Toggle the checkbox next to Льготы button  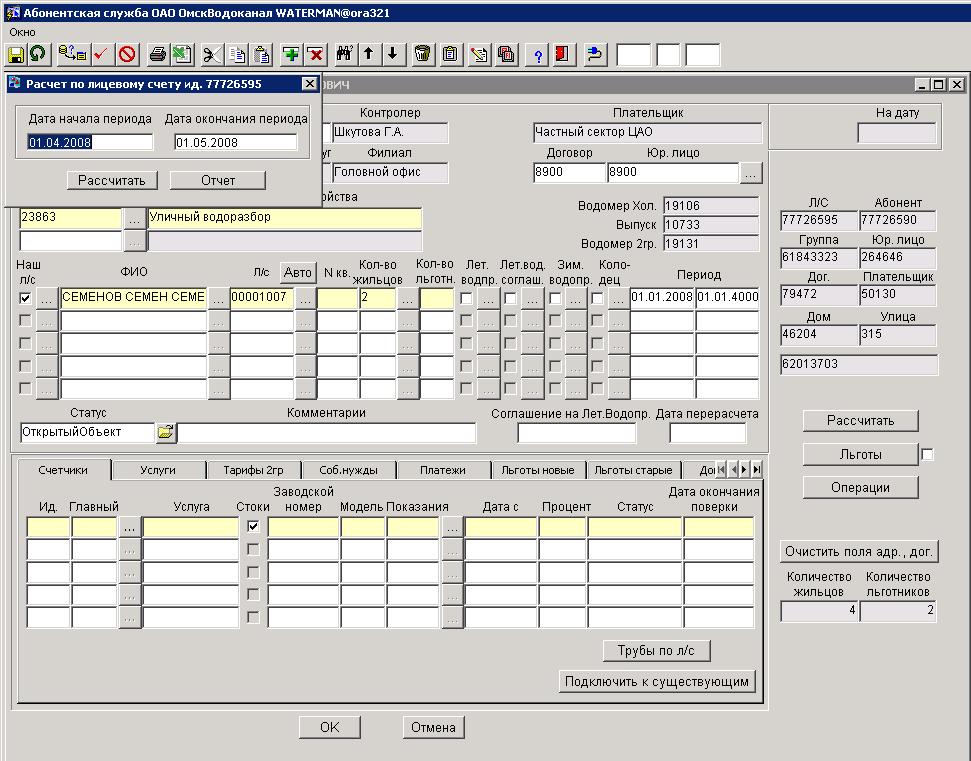927,455
